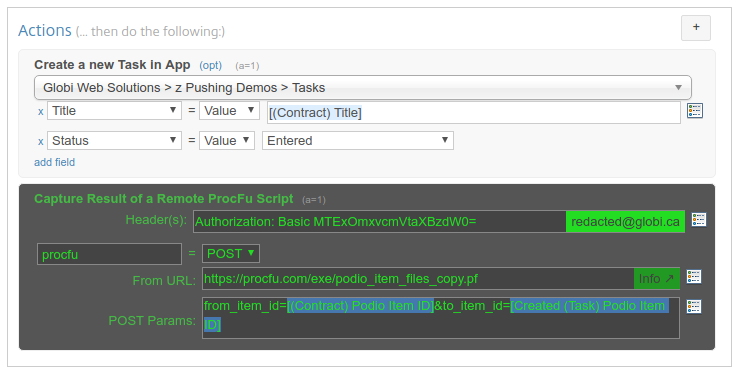Open token picker icon beside POST Params
Image resolution: width=739 pixels, height=374 pixels.
(694, 307)
